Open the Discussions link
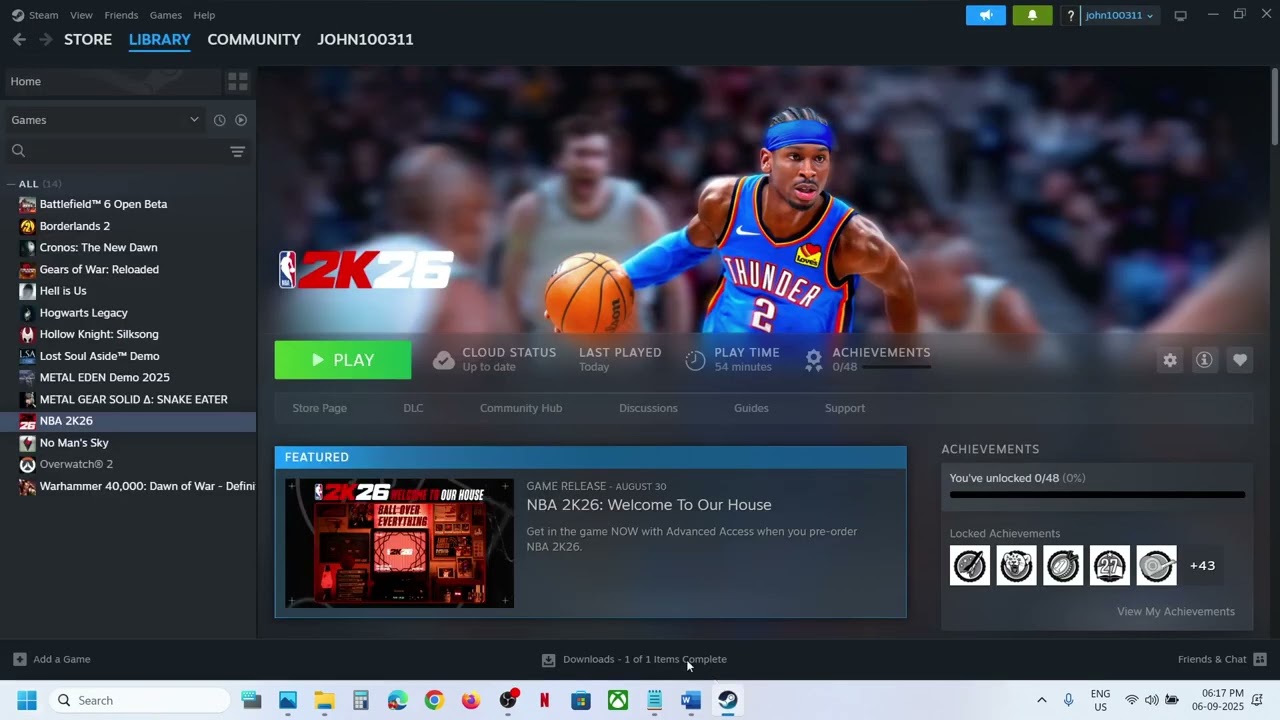 (648, 408)
